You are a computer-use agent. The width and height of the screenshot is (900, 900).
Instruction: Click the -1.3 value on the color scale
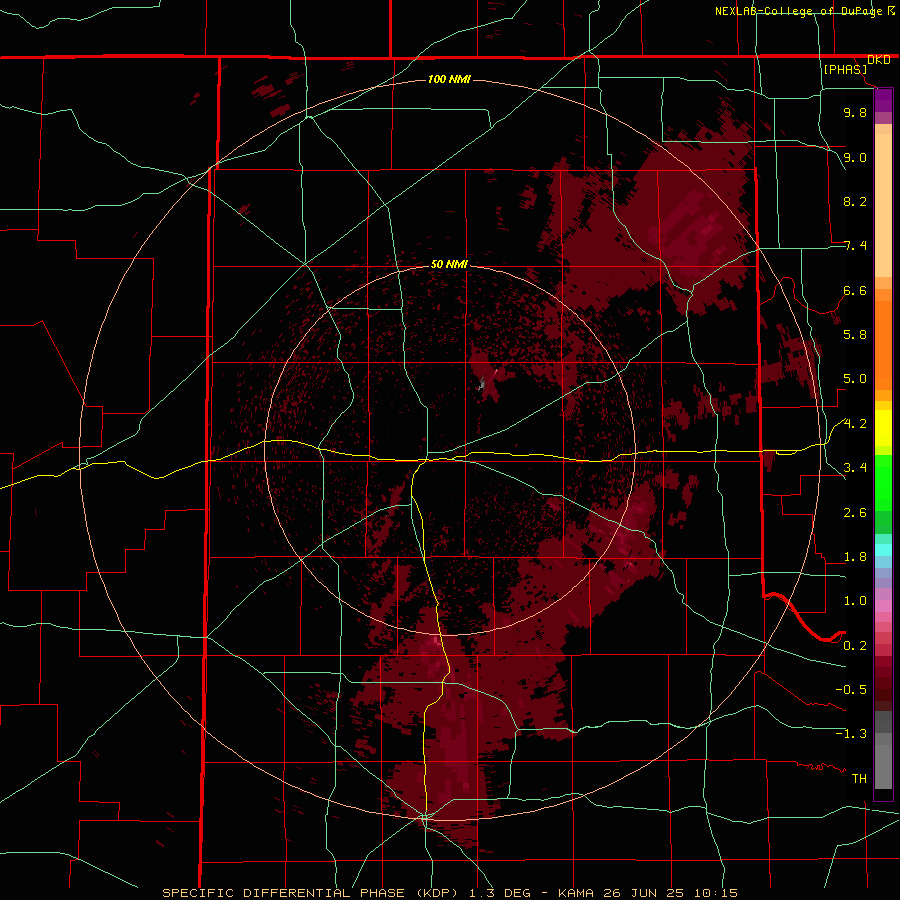pyautogui.click(x=851, y=734)
